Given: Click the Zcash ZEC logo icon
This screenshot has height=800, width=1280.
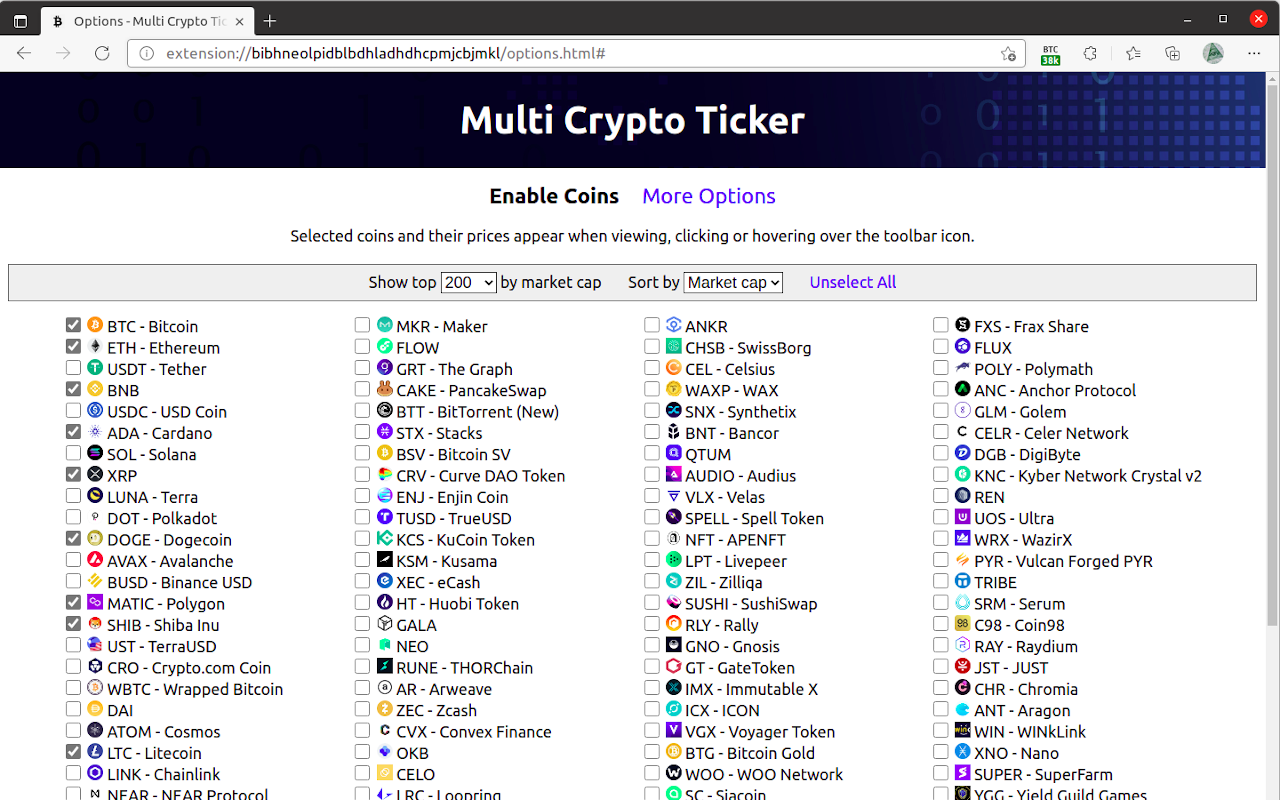Looking at the screenshot, I should click(384, 709).
